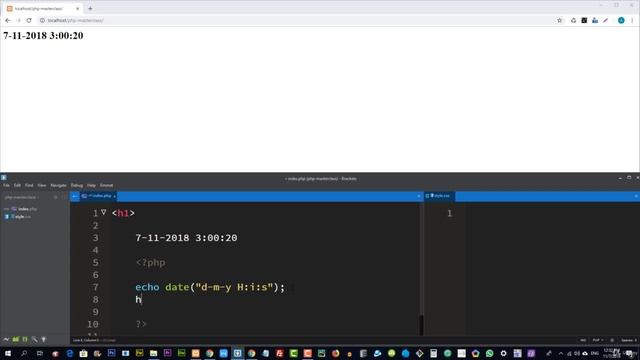Open Microsoft Store from the taskbar
Viewport: 640px width, 360px height.
point(84,353)
